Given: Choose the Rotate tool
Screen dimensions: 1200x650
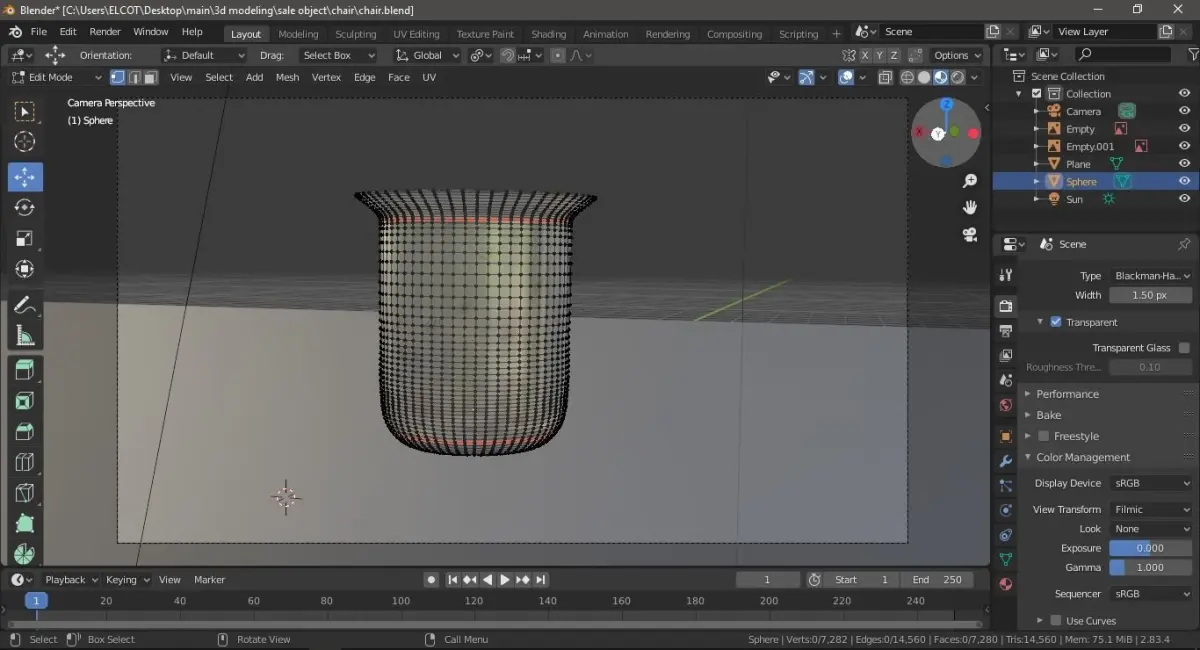Looking at the screenshot, I should [25, 207].
